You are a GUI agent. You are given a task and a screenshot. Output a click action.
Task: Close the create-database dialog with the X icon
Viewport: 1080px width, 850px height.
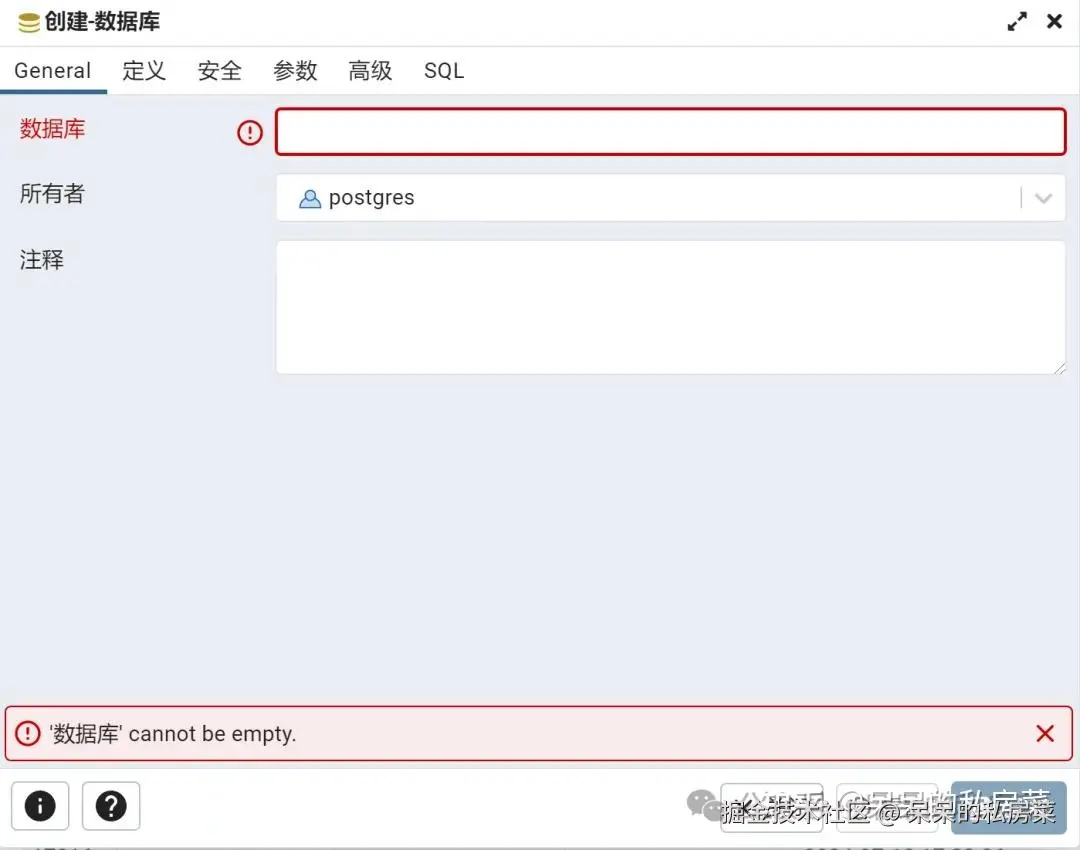[1054, 21]
